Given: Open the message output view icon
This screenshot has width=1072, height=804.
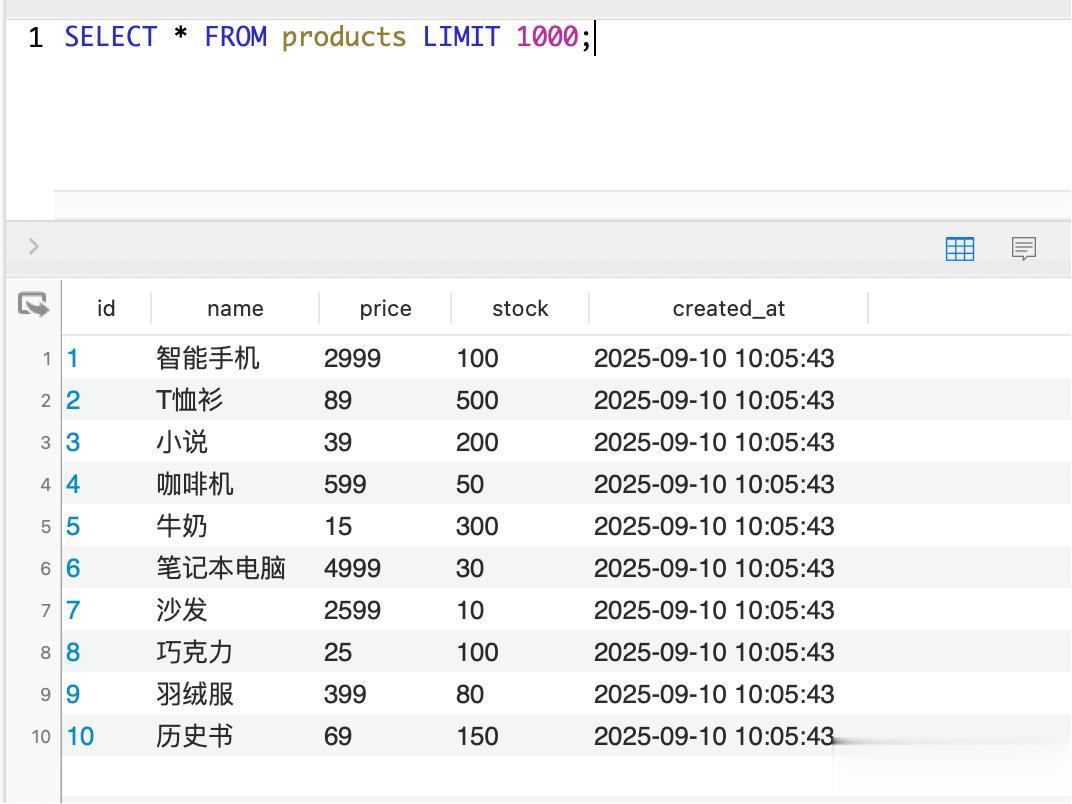Looking at the screenshot, I should [1023, 249].
